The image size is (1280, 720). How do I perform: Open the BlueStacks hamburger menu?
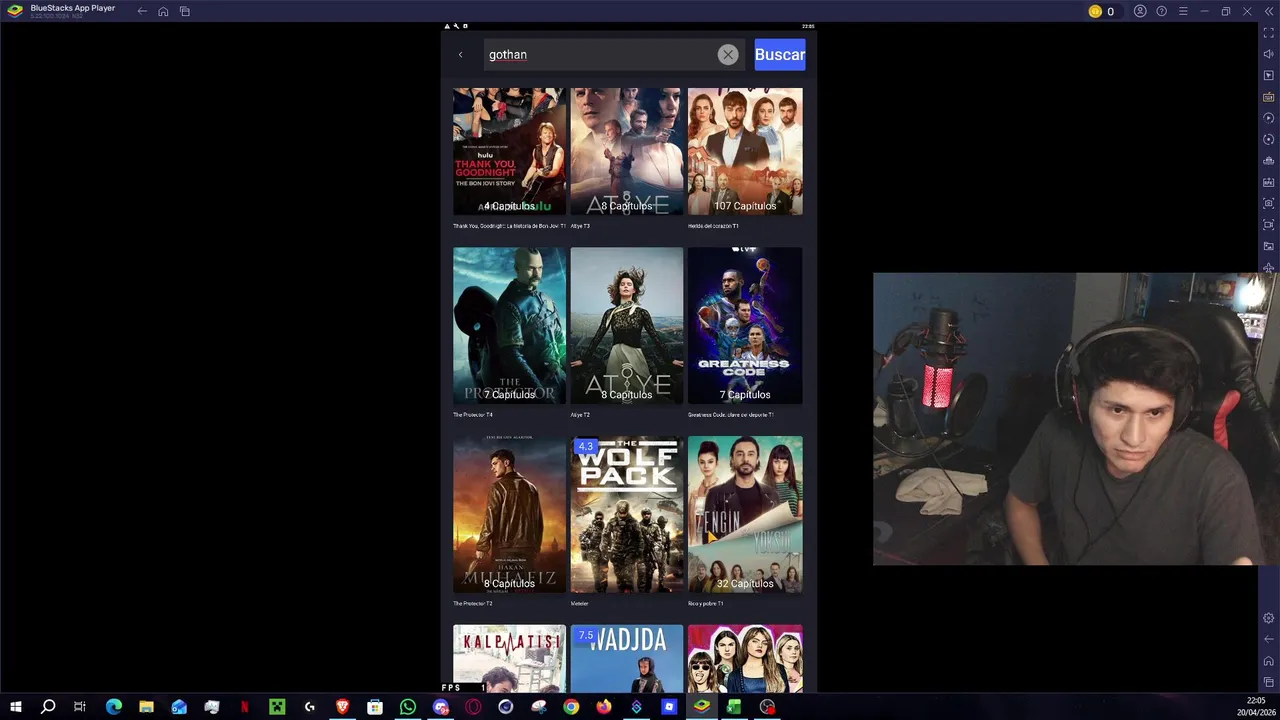tap(1183, 11)
